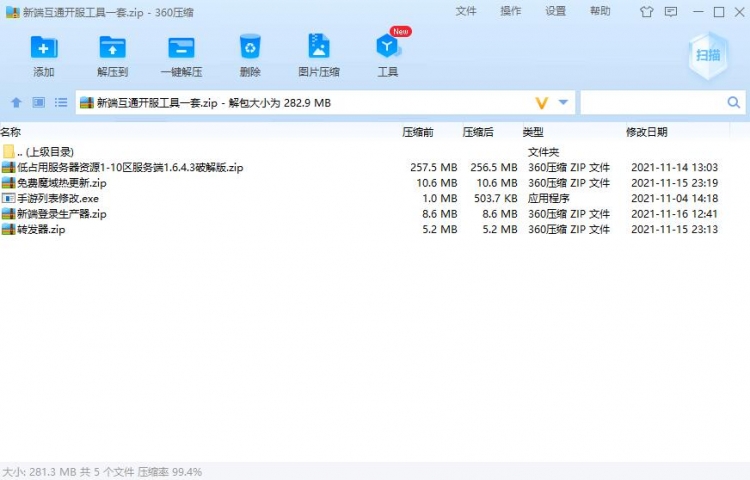This screenshot has width=750, height=480.
Task: Click the 257.5 MB size cell
Action: point(433,167)
